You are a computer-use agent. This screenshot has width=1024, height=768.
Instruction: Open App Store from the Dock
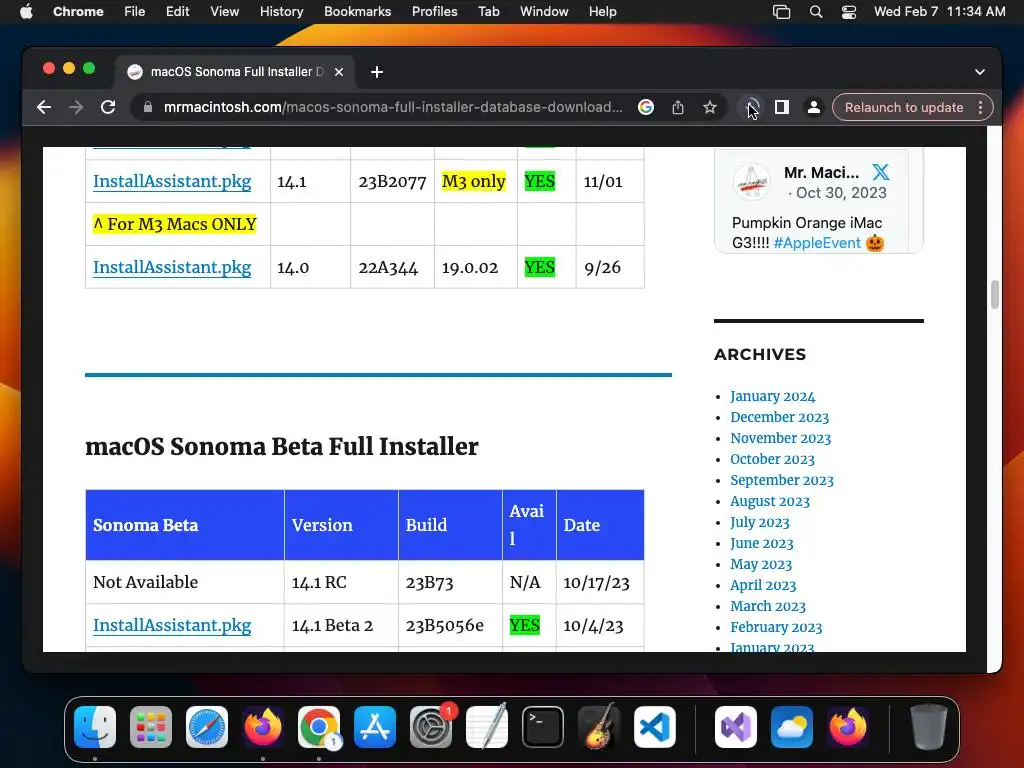pyautogui.click(x=375, y=727)
